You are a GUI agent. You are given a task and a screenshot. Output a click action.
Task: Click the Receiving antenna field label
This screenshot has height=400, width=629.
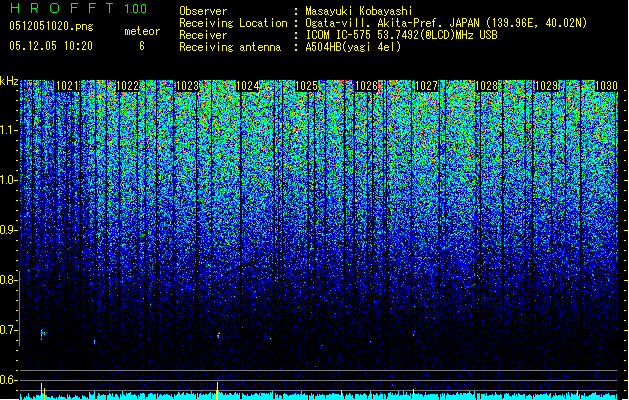tap(230, 47)
